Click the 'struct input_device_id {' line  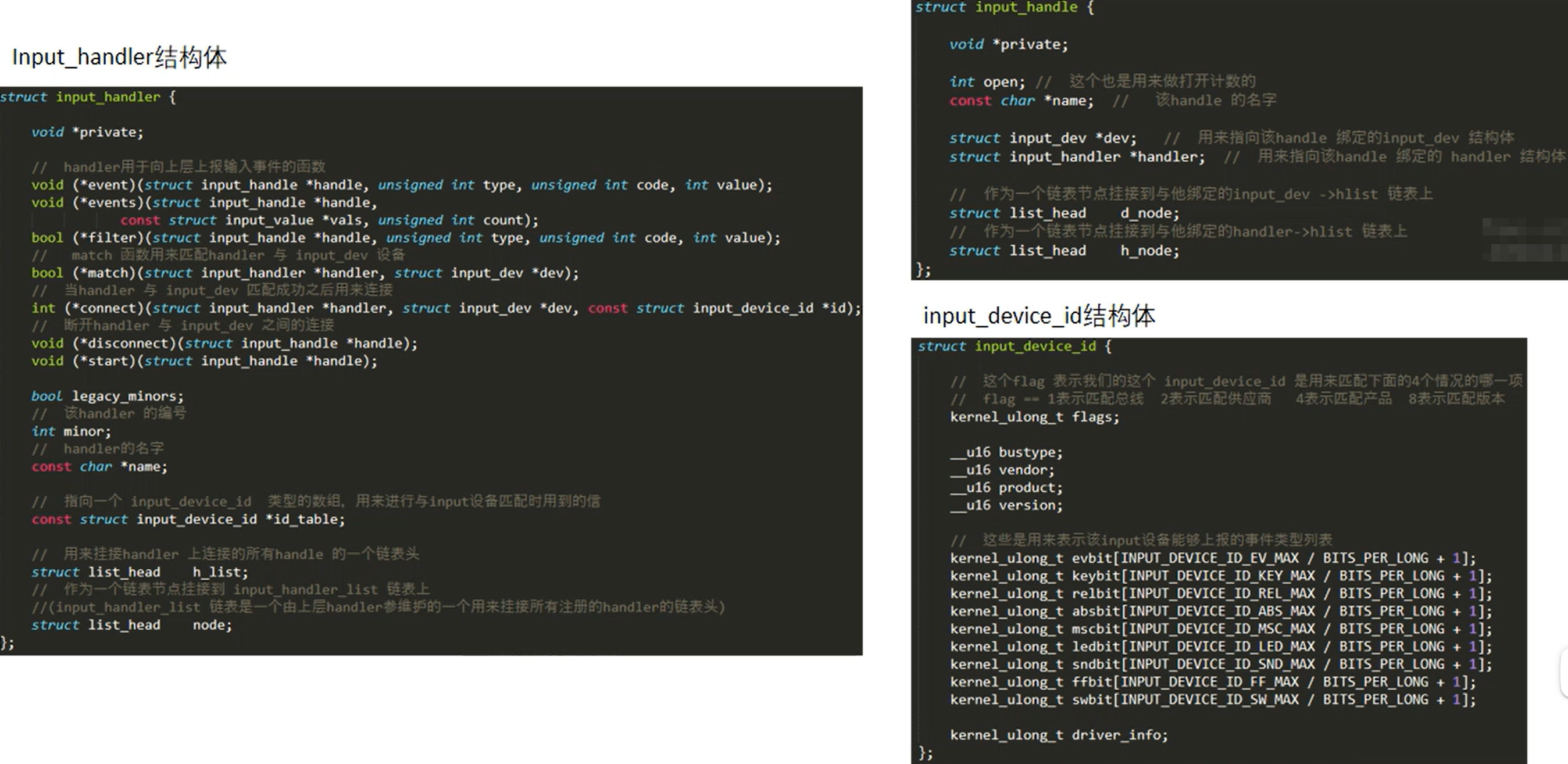click(x=1015, y=347)
